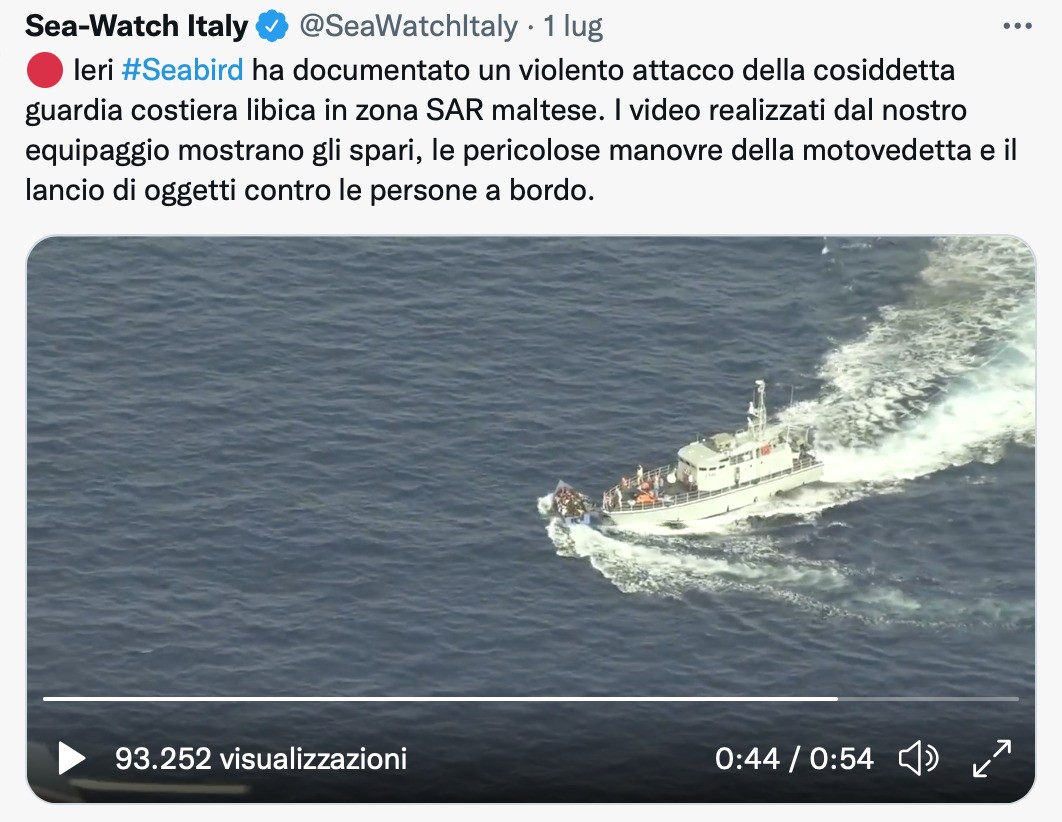Viewport: 1062px width, 822px height.
Task: Click the blue verified badge
Action: coord(272,26)
